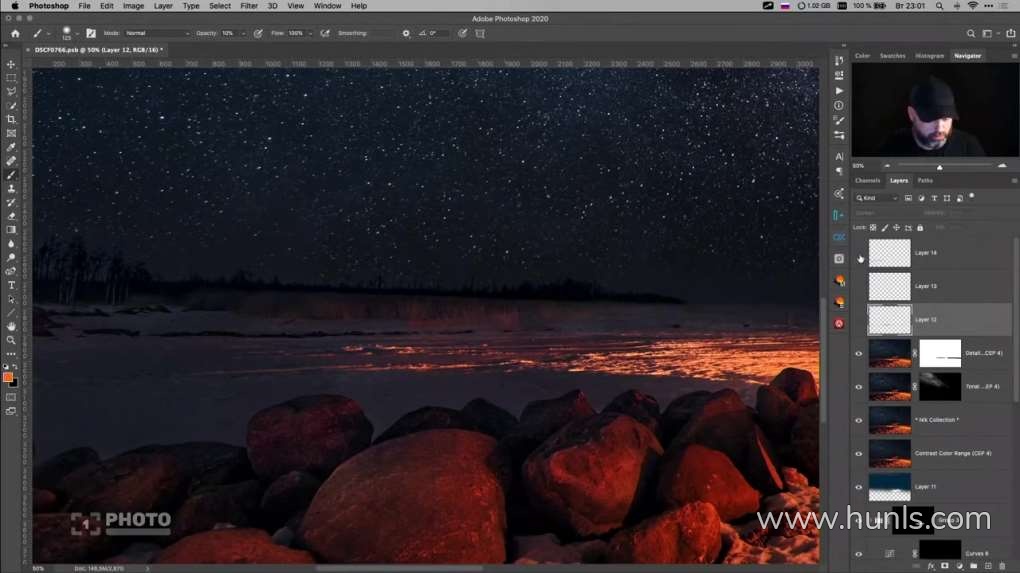This screenshot has height=573, width=1020.
Task: Select the Dodge tool
Action: 11,257
